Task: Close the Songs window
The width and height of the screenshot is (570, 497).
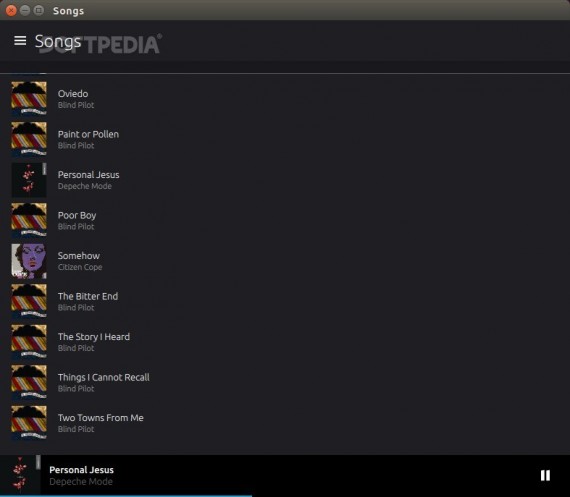Action: click(x=11, y=11)
